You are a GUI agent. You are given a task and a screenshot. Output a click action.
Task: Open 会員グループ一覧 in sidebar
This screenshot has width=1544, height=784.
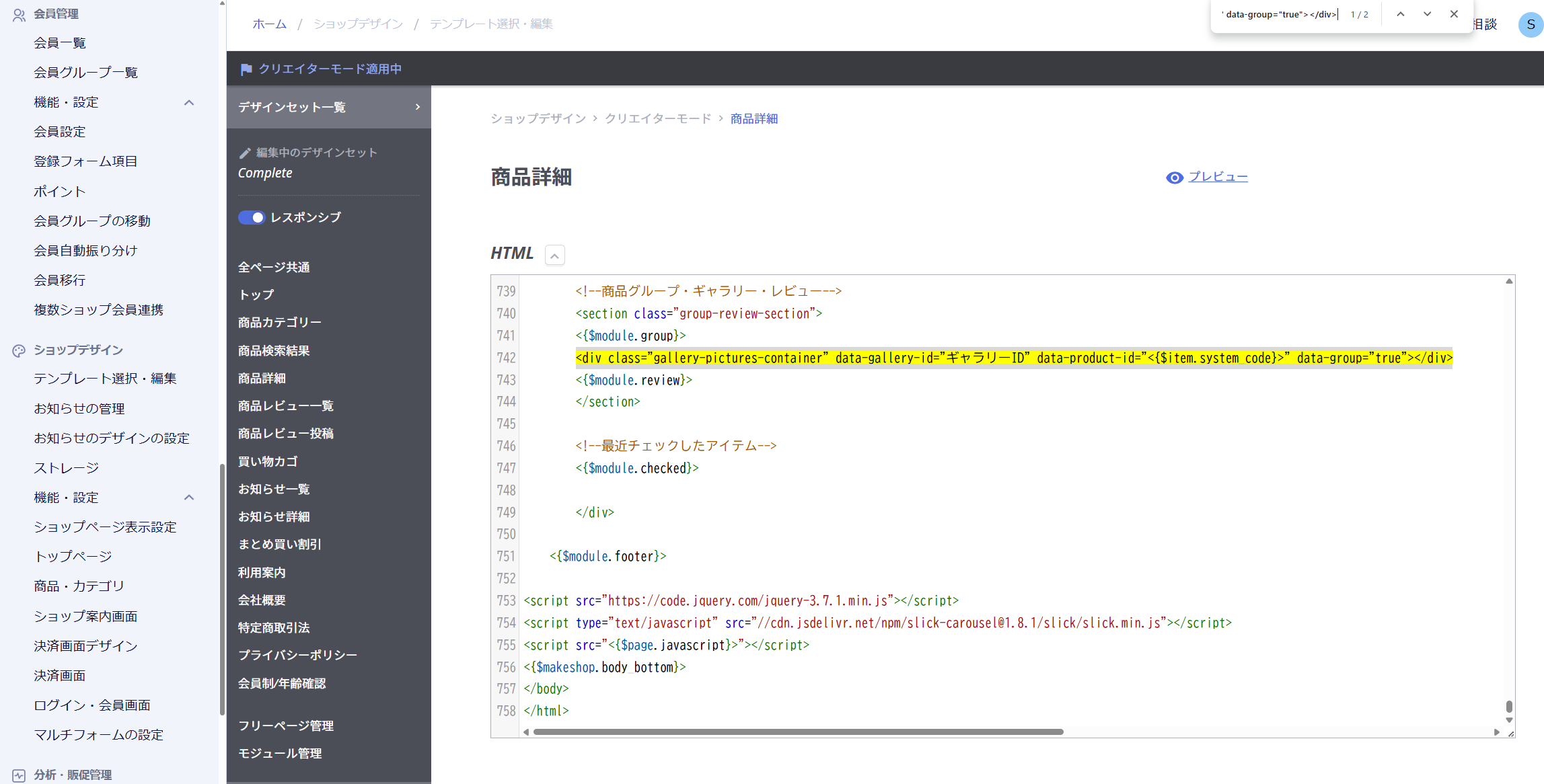[86, 73]
